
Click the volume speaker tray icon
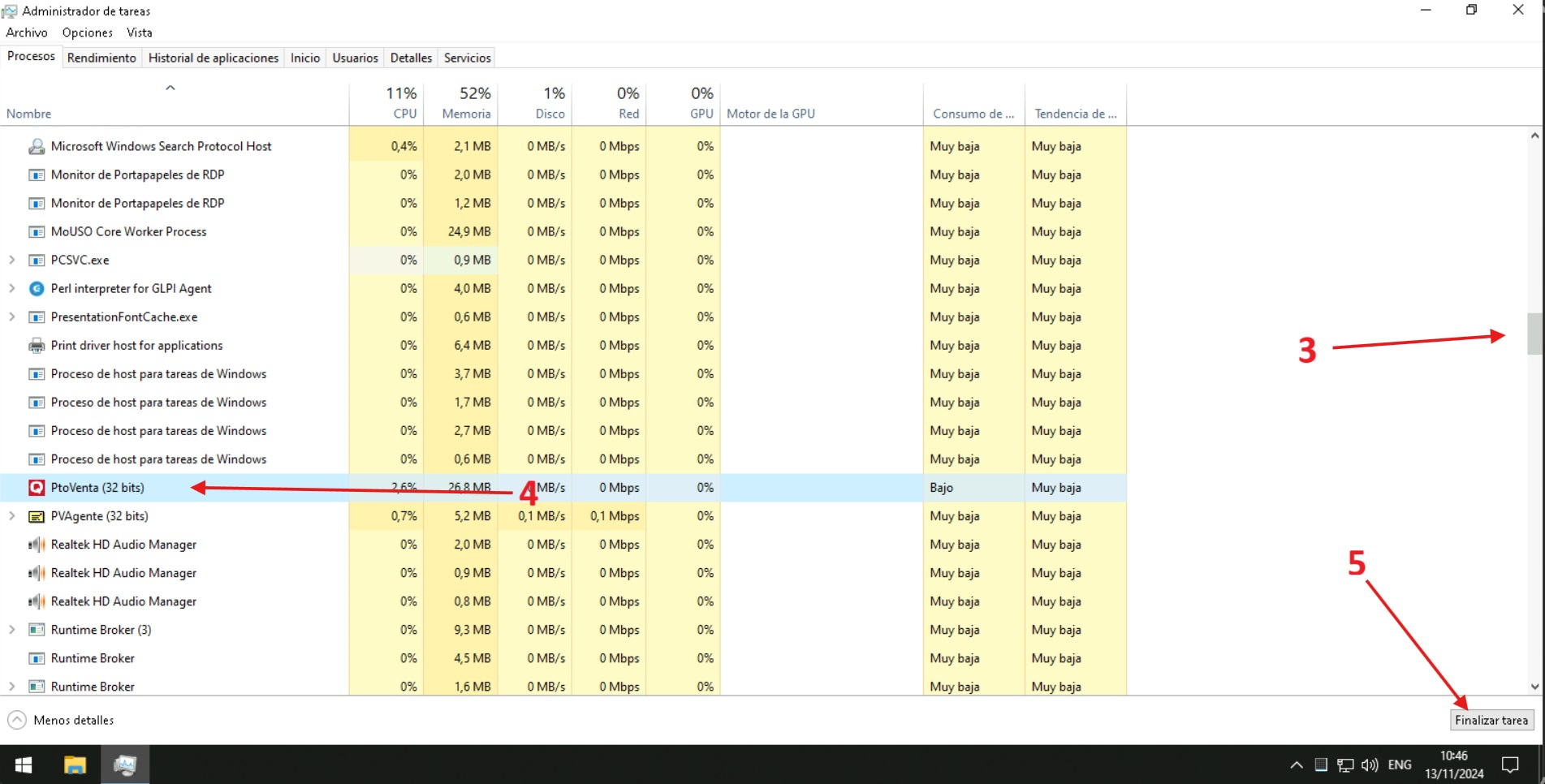(1370, 765)
